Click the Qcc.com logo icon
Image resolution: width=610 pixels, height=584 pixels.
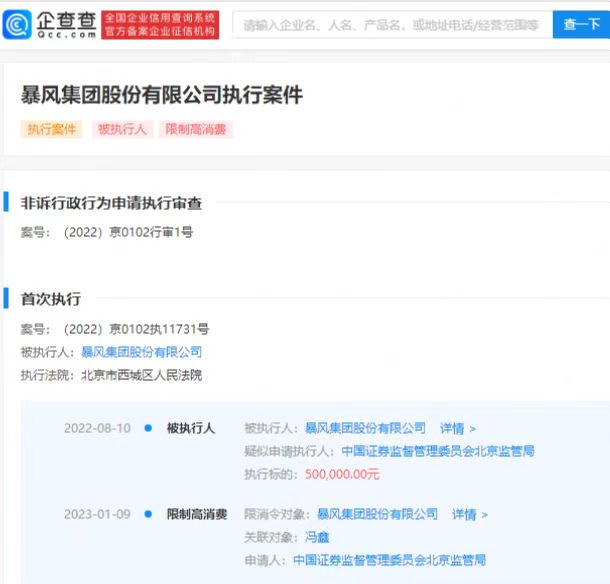point(17,25)
